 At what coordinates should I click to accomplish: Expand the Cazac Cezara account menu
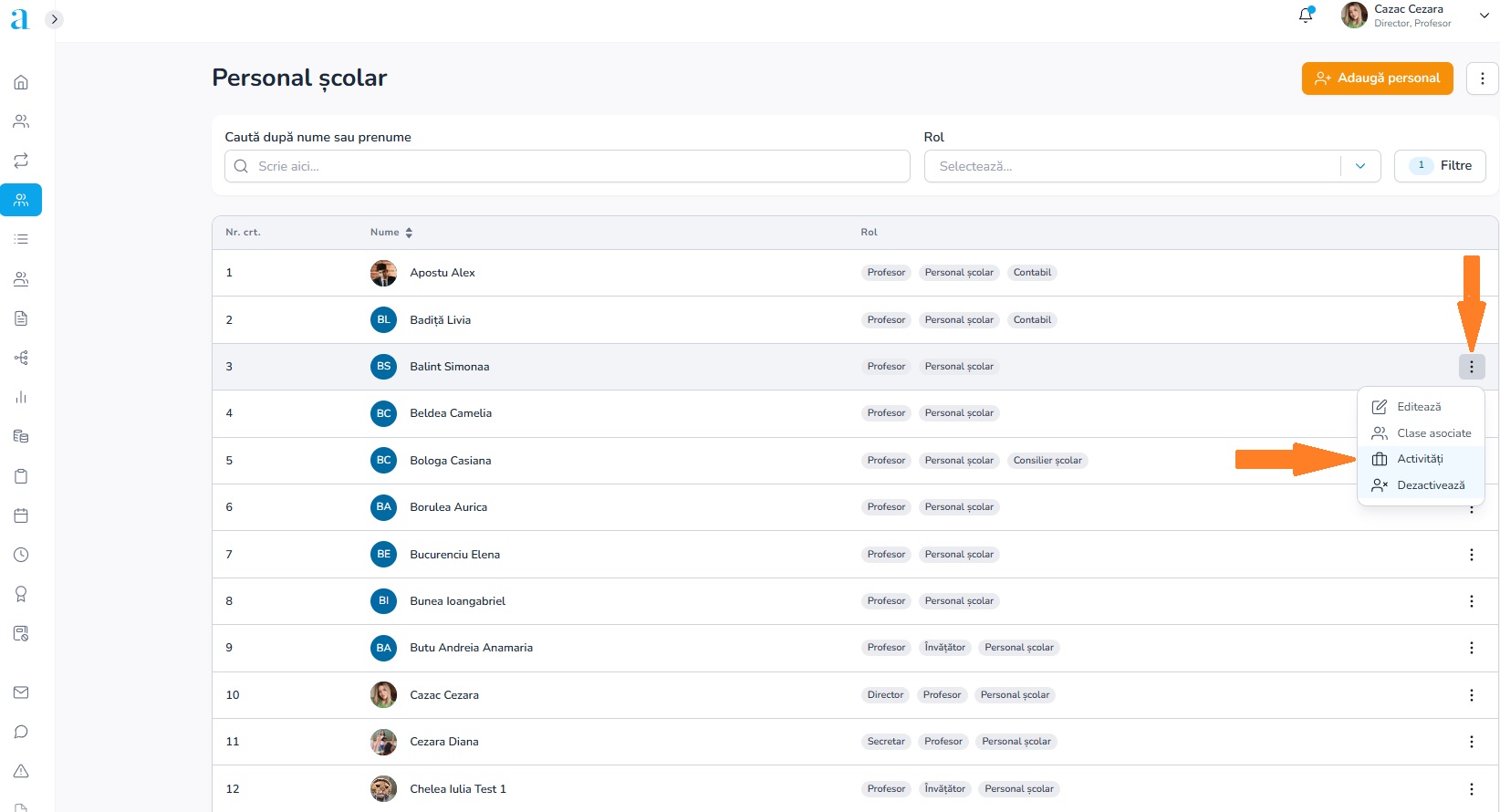click(x=1484, y=16)
